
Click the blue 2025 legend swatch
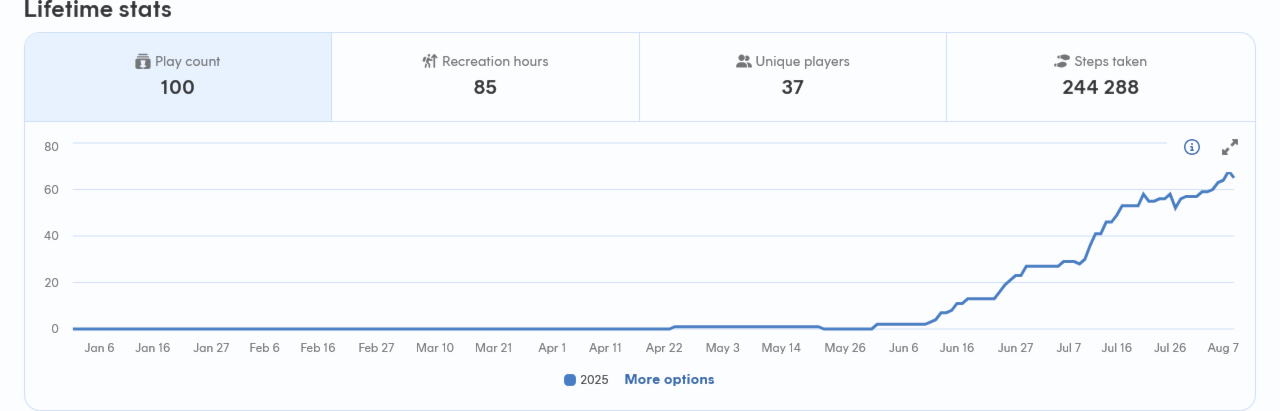click(570, 380)
